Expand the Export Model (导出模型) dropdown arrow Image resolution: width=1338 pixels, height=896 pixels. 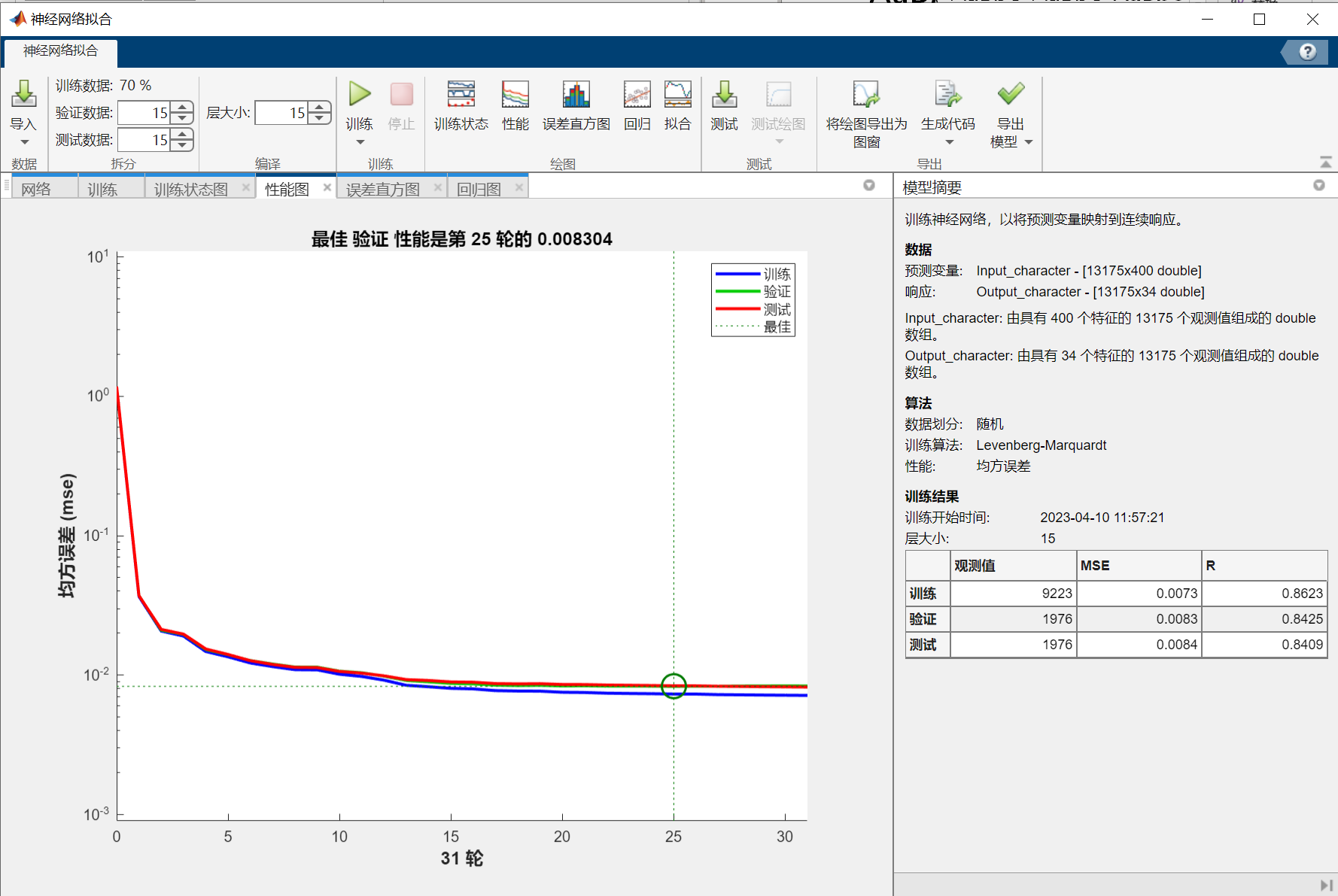click(x=1029, y=142)
